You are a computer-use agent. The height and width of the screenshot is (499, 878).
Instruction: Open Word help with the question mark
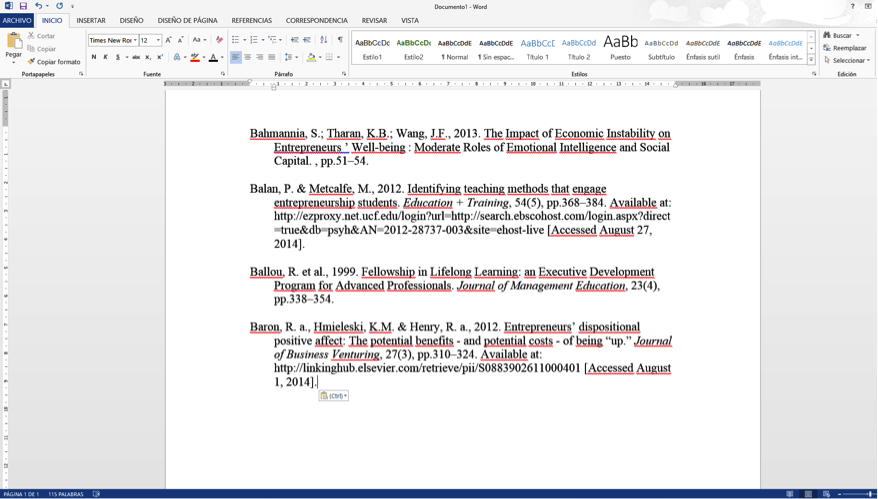[853, 6]
